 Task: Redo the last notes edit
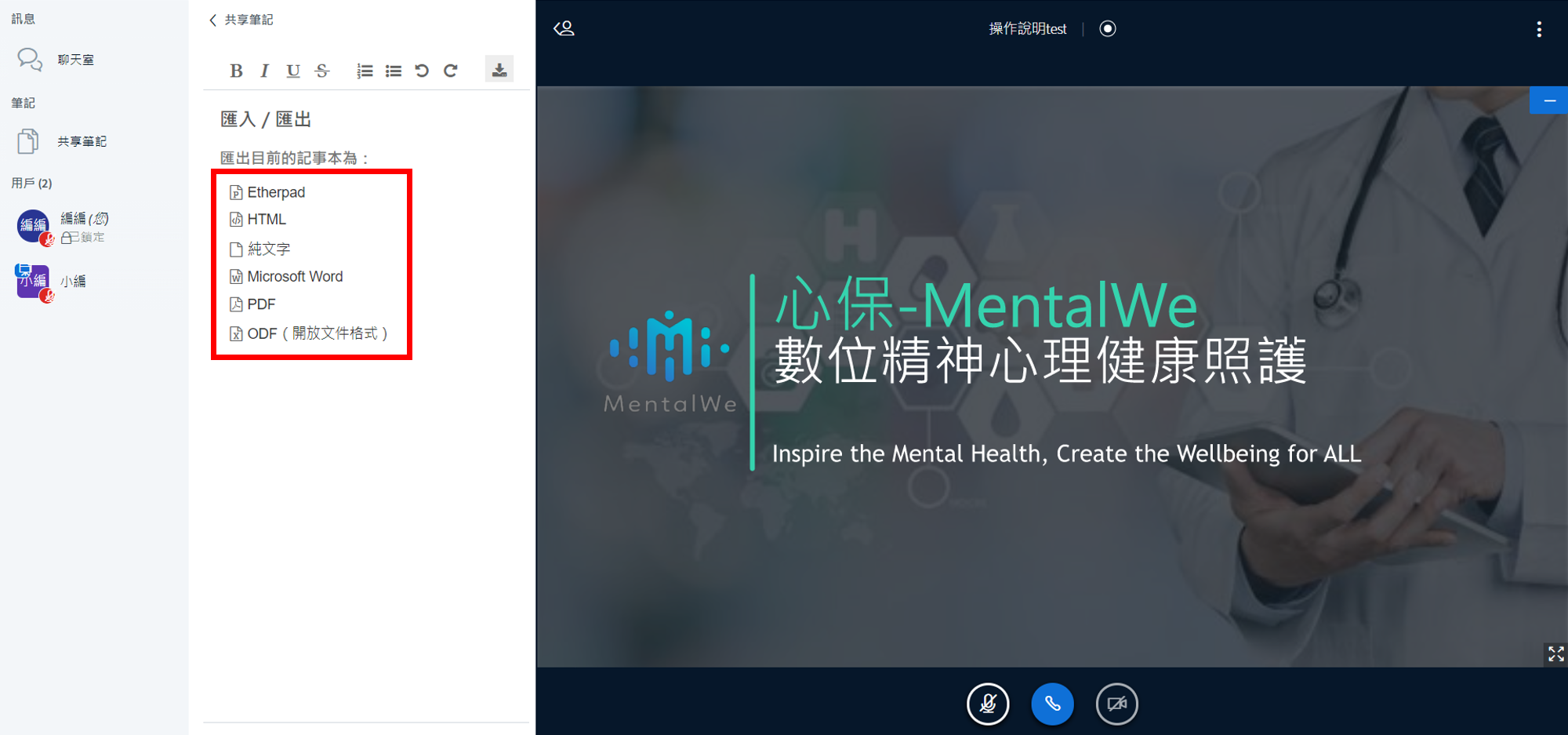point(451,71)
